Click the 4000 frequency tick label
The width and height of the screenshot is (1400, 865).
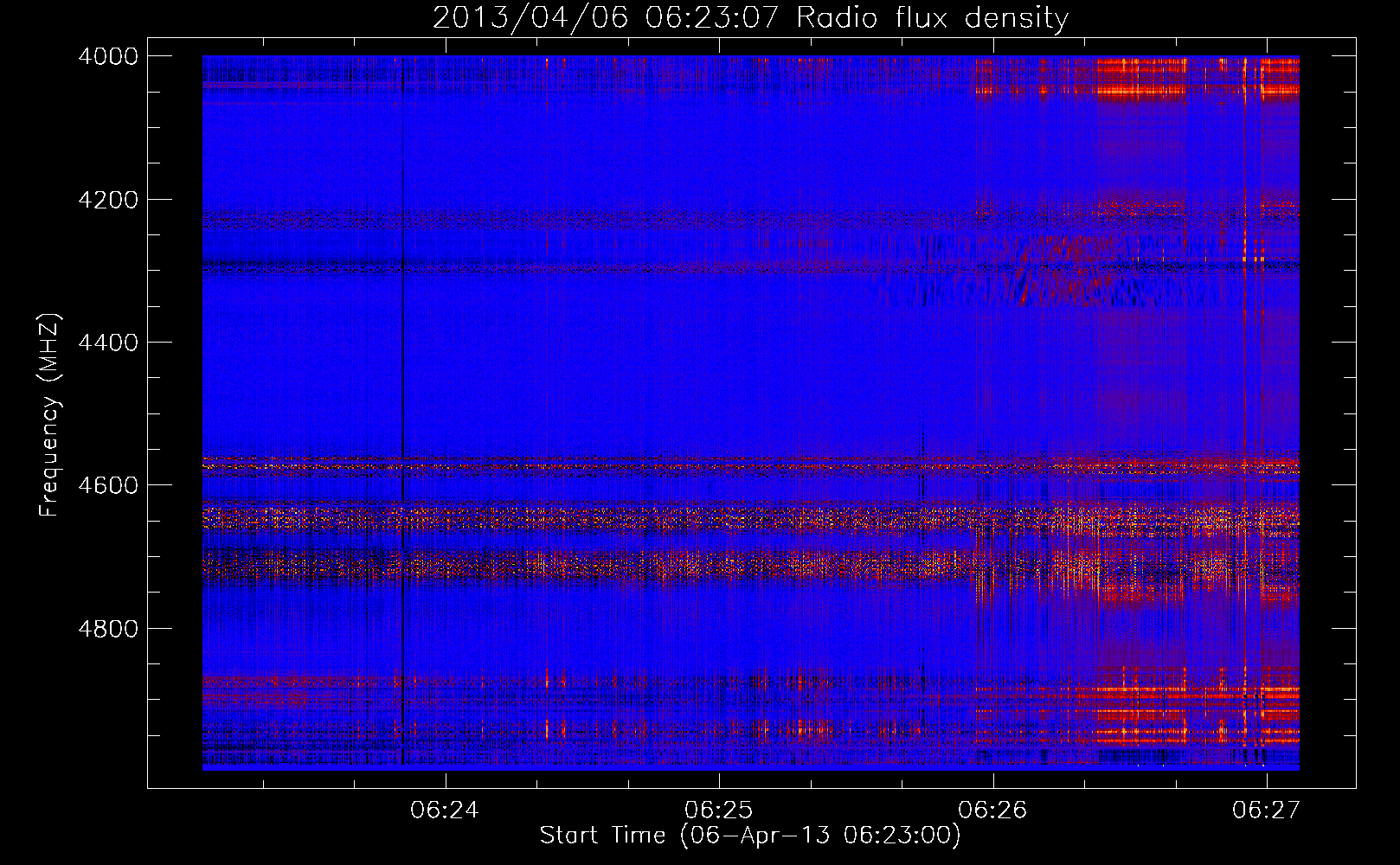[108, 56]
